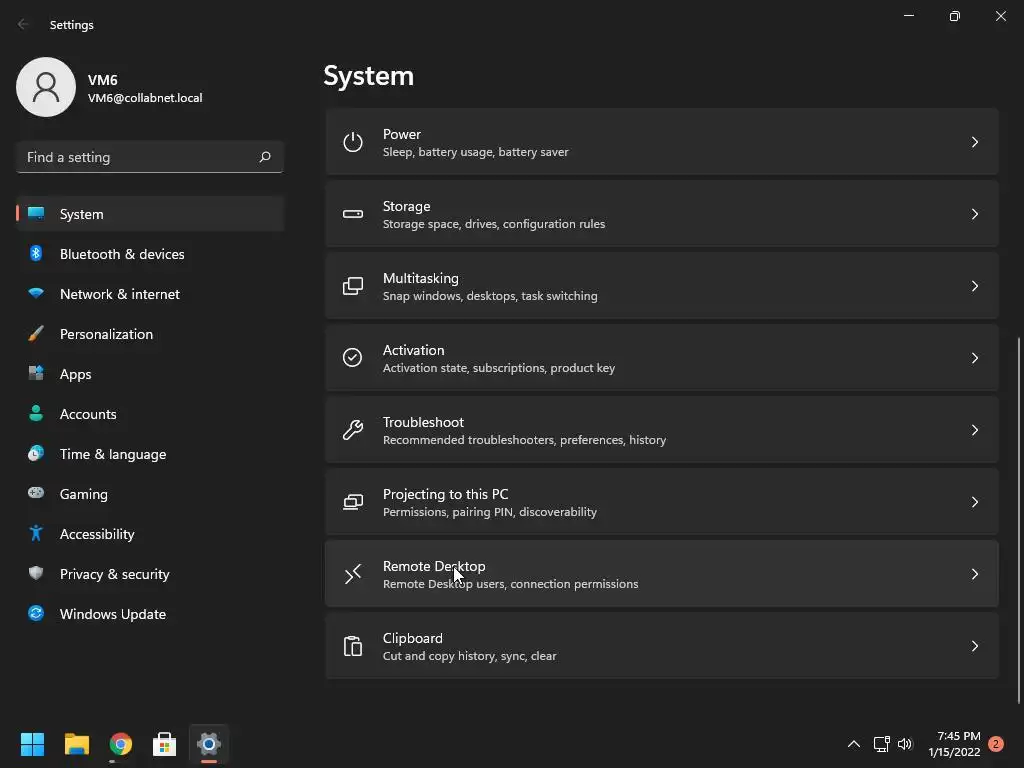Click the Multitasking windows icon
This screenshot has height=768, width=1024.
click(x=353, y=286)
